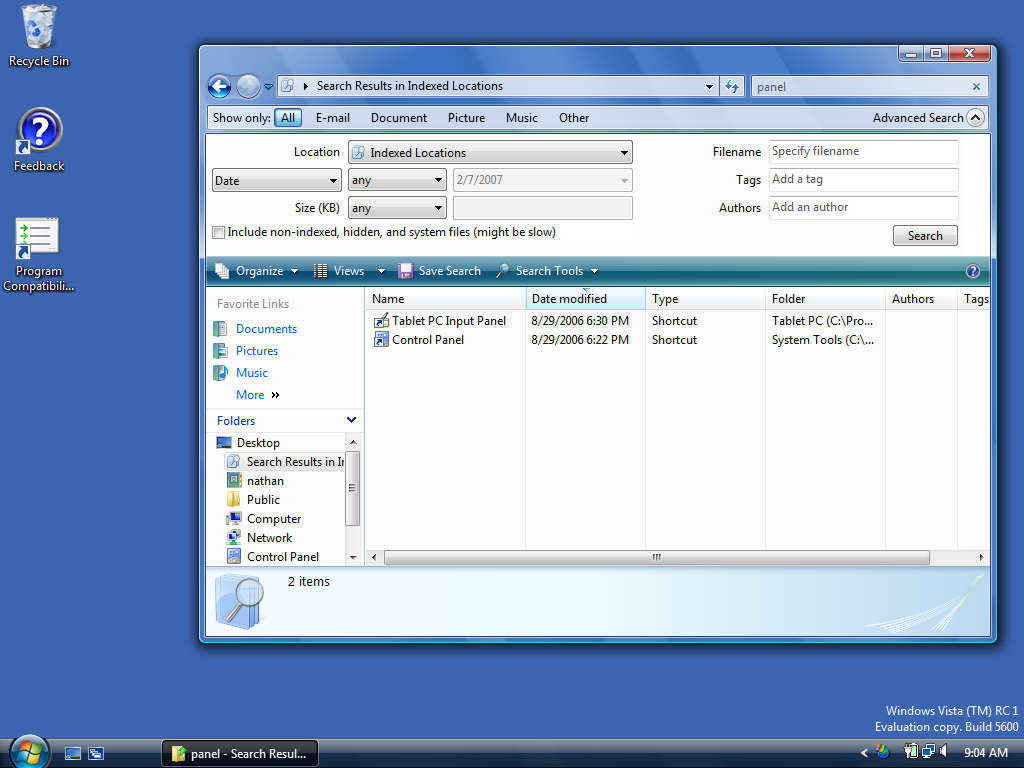Click the refresh icon beside address bar
This screenshot has height=768, width=1024.
tap(732, 87)
